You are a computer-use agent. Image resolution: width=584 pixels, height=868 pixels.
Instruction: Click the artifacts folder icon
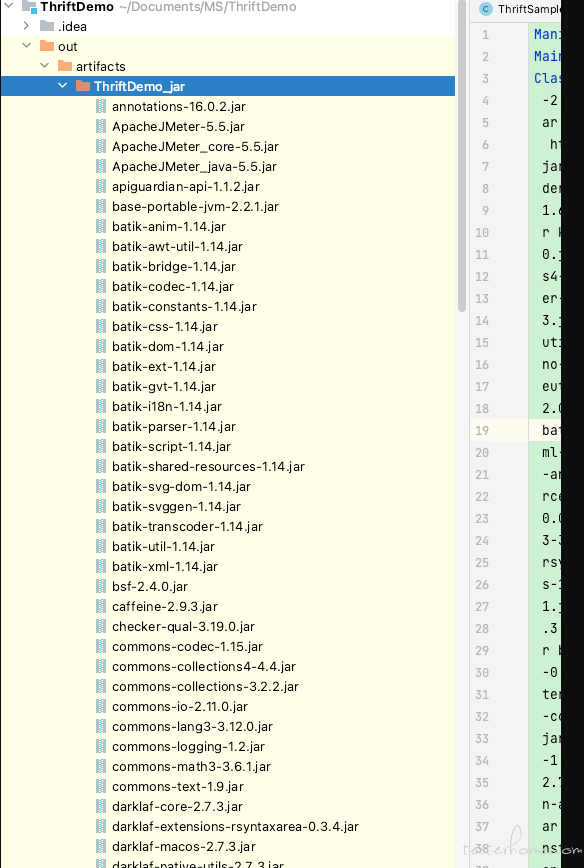pyautogui.click(x=65, y=66)
